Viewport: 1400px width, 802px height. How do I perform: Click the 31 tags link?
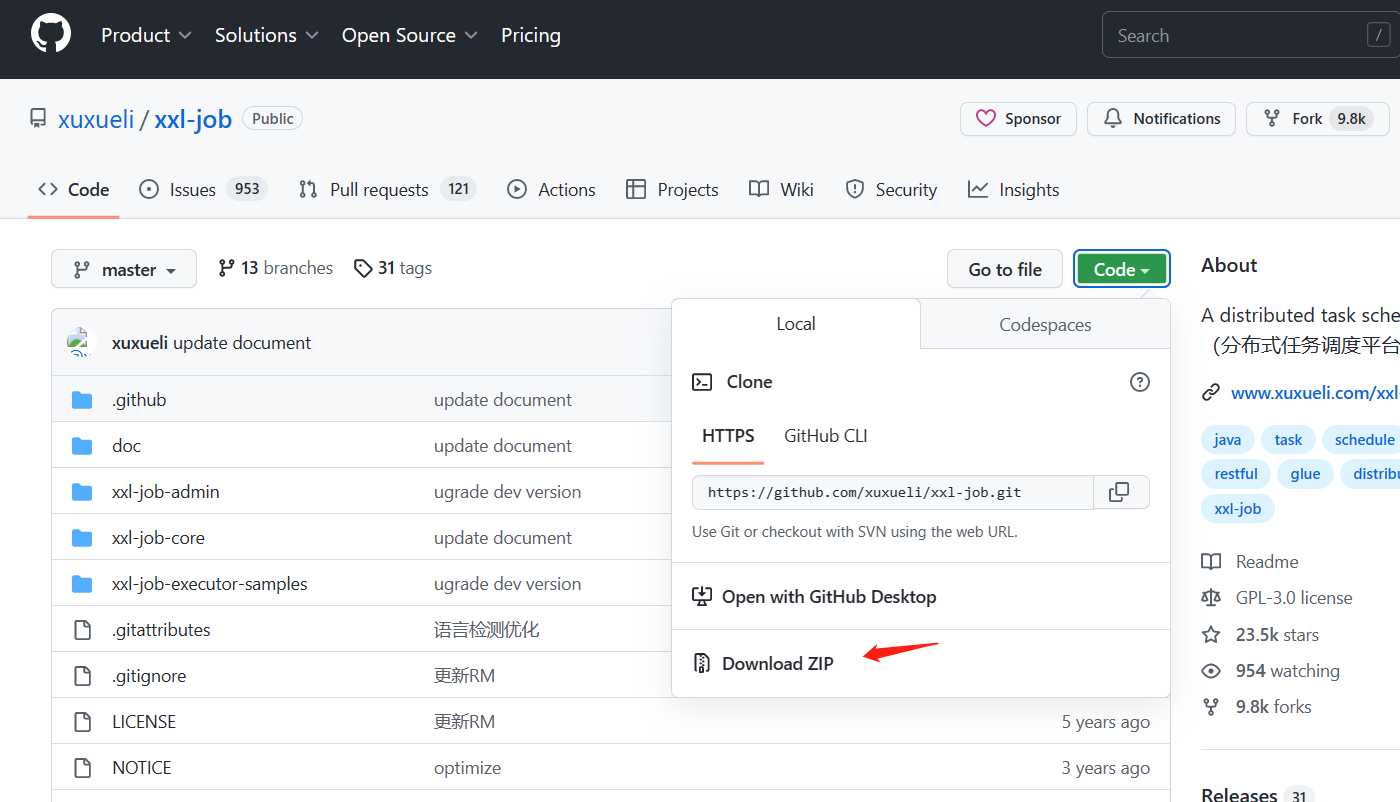(x=393, y=268)
